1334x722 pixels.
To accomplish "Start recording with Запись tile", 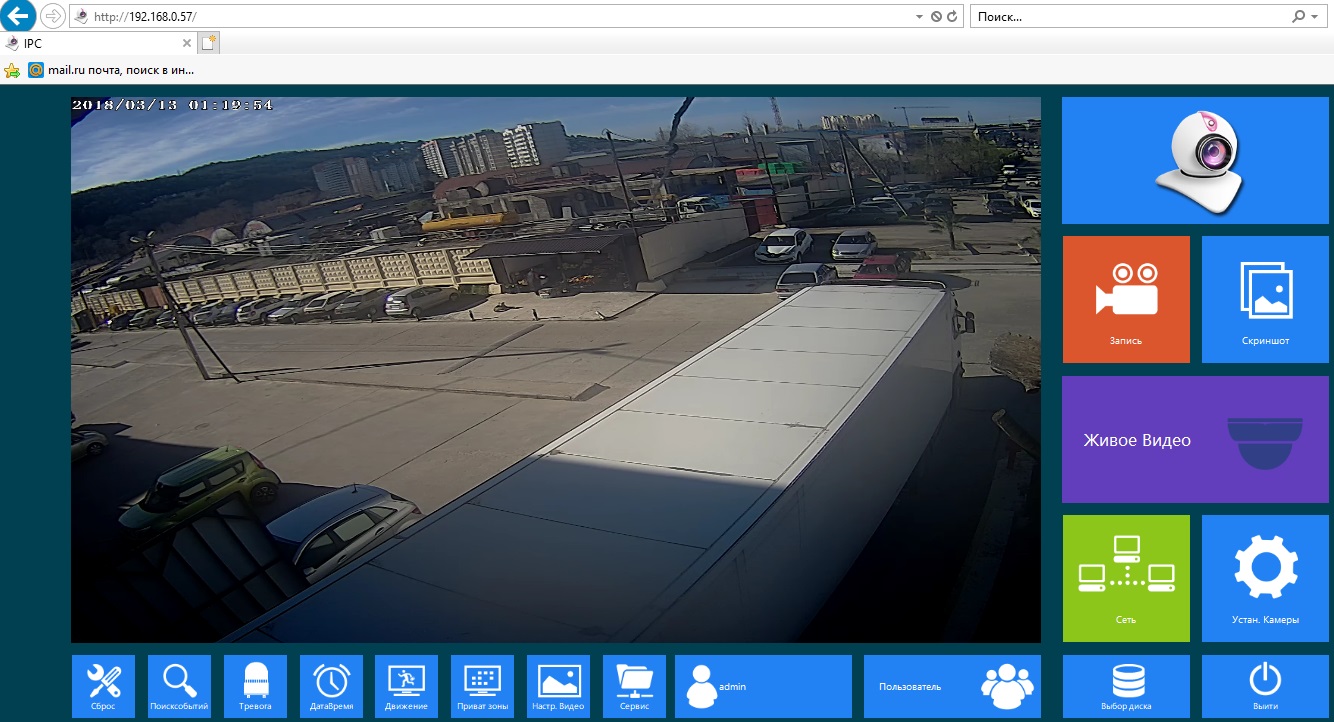I will 1125,299.
